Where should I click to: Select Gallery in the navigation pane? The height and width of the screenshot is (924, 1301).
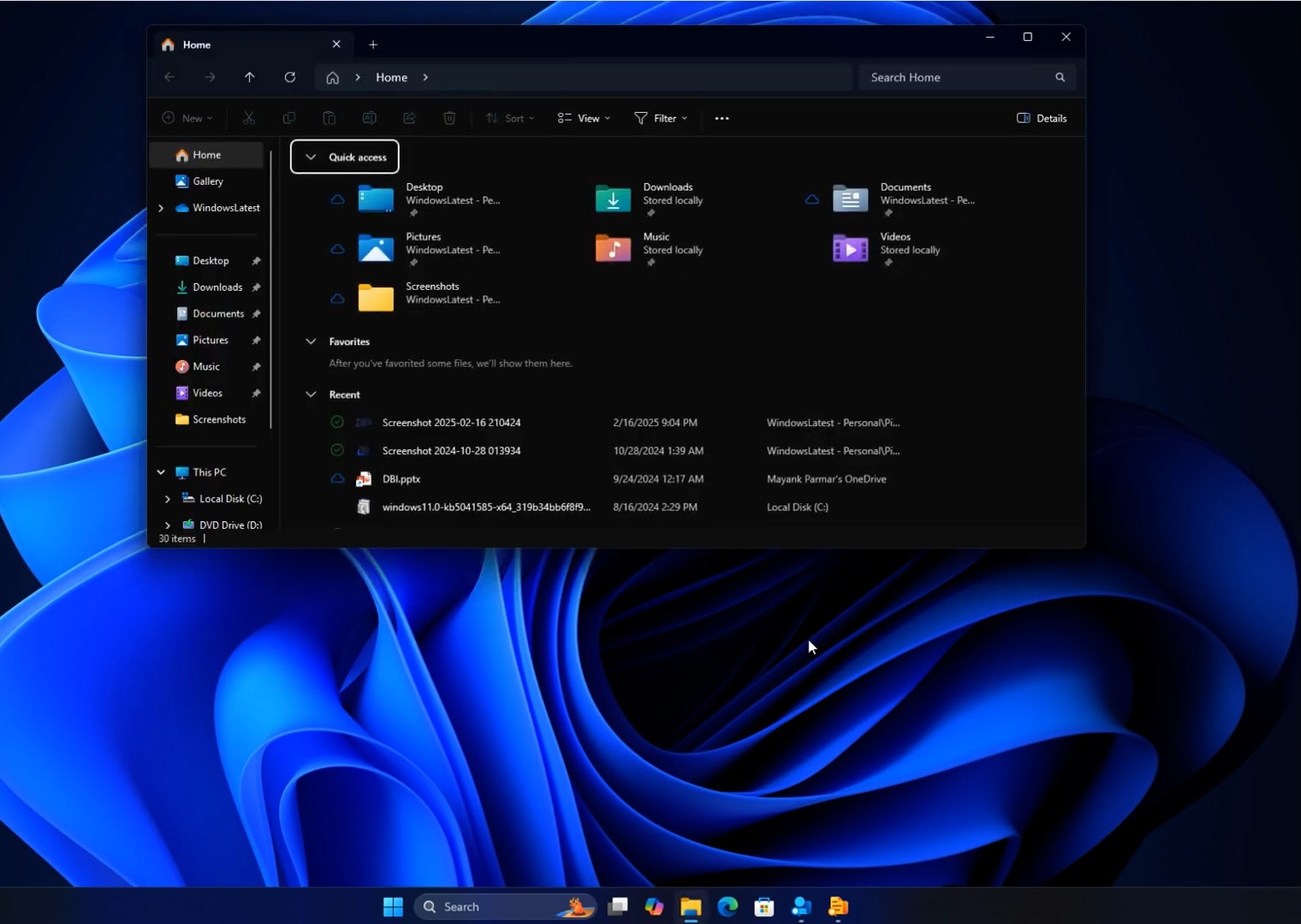point(207,181)
